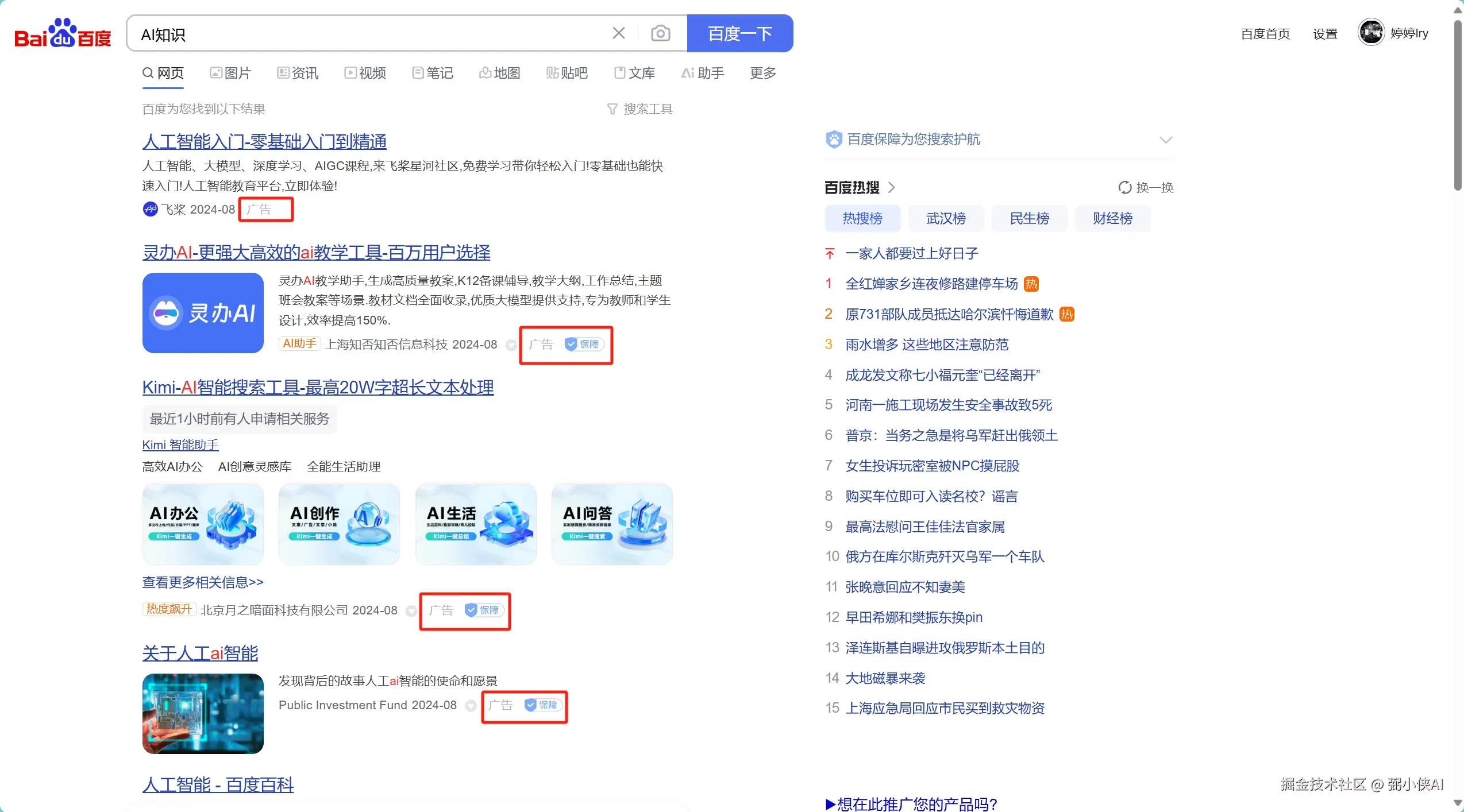Image resolution: width=1464 pixels, height=812 pixels.
Task: Click in the AI知识 search input
Action: click(368, 34)
